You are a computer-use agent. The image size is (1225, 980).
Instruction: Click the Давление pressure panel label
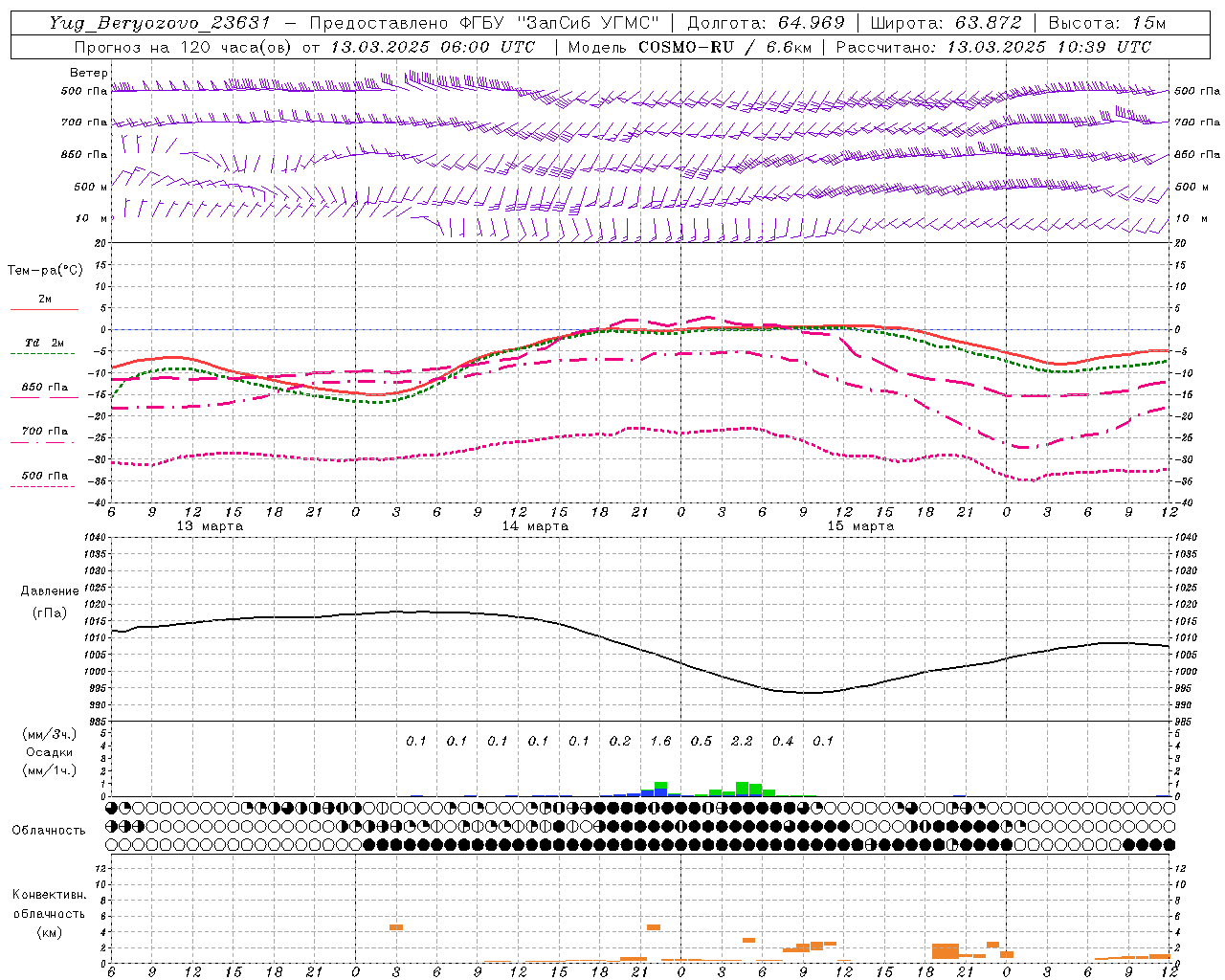coord(50,591)
